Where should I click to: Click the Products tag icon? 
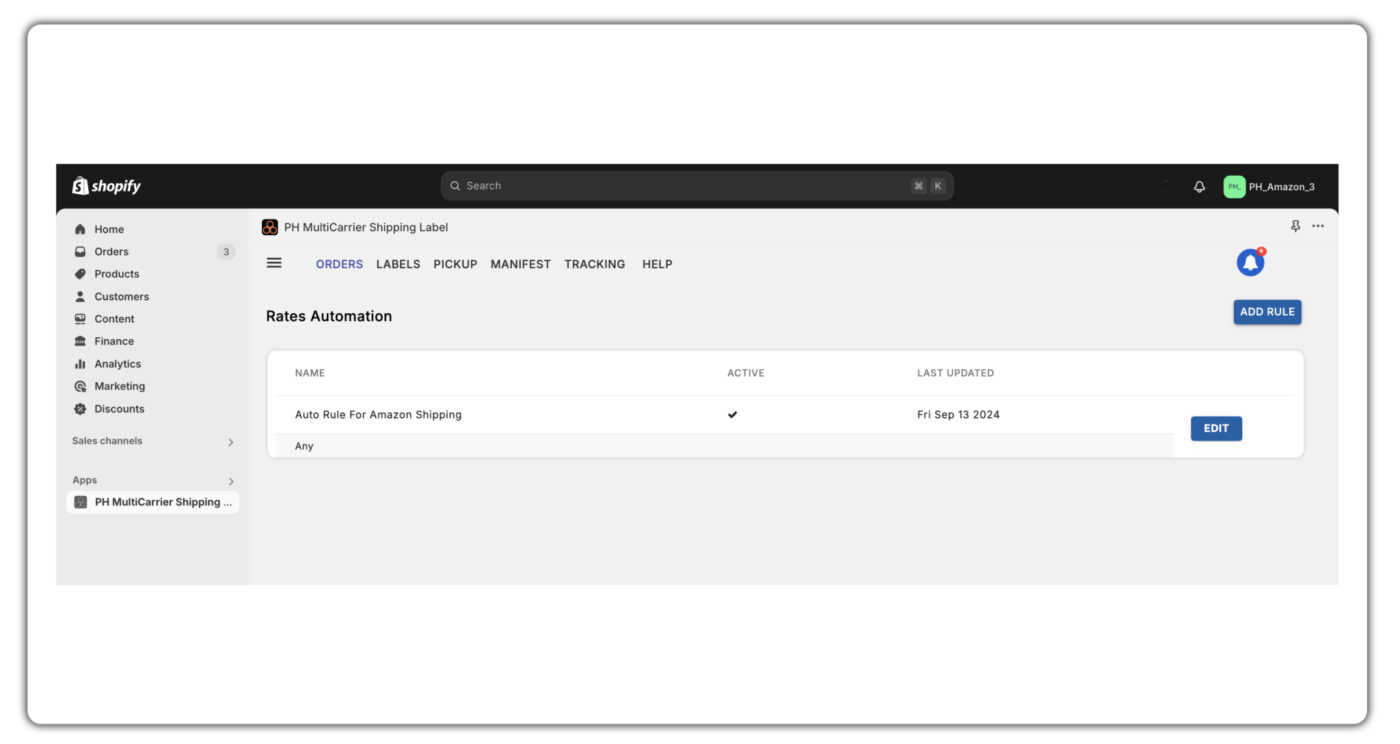pyautogui.click(x=80, y=274)
